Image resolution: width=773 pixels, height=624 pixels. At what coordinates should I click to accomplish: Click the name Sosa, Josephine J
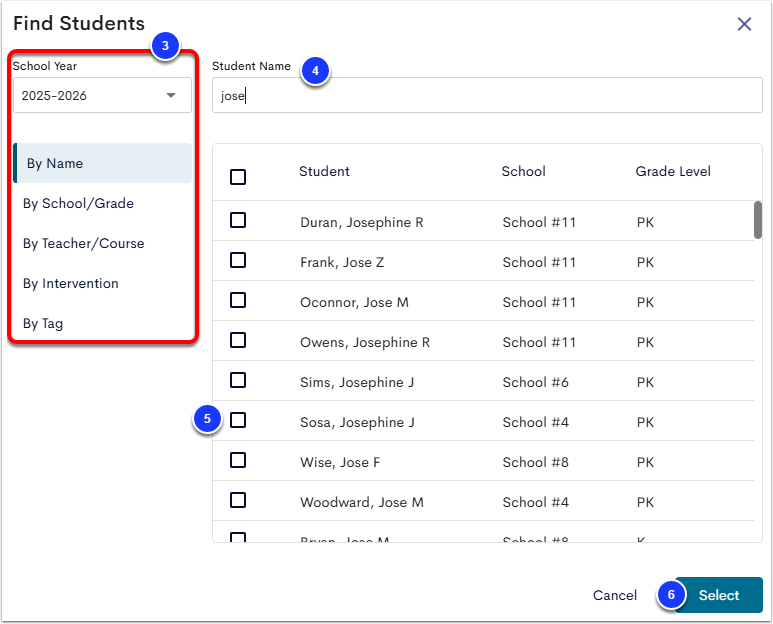click(357, 422)
